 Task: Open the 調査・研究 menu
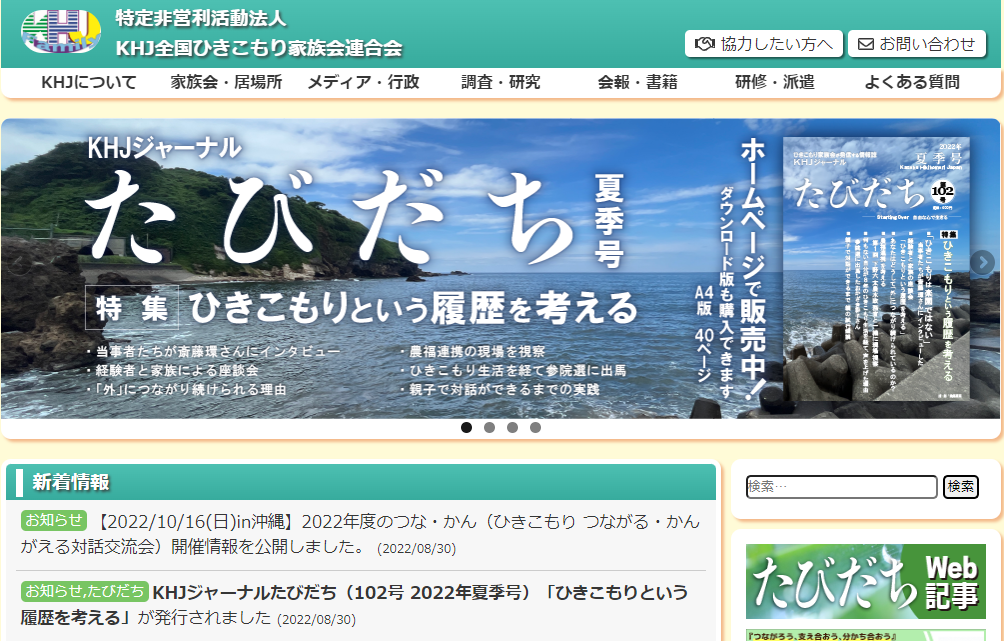point(501,82)
